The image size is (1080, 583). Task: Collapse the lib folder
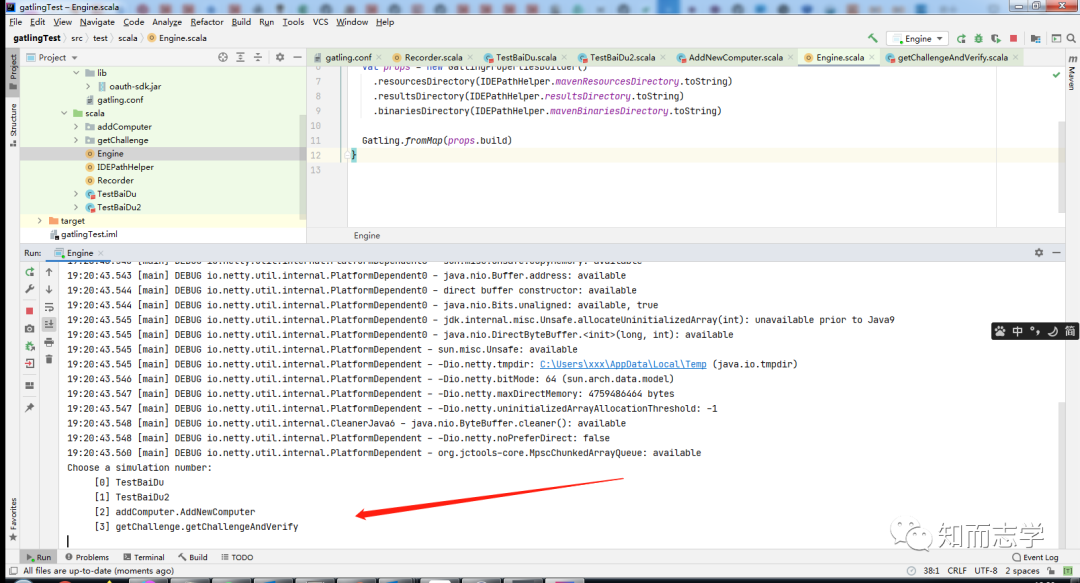tap(76, 72)
